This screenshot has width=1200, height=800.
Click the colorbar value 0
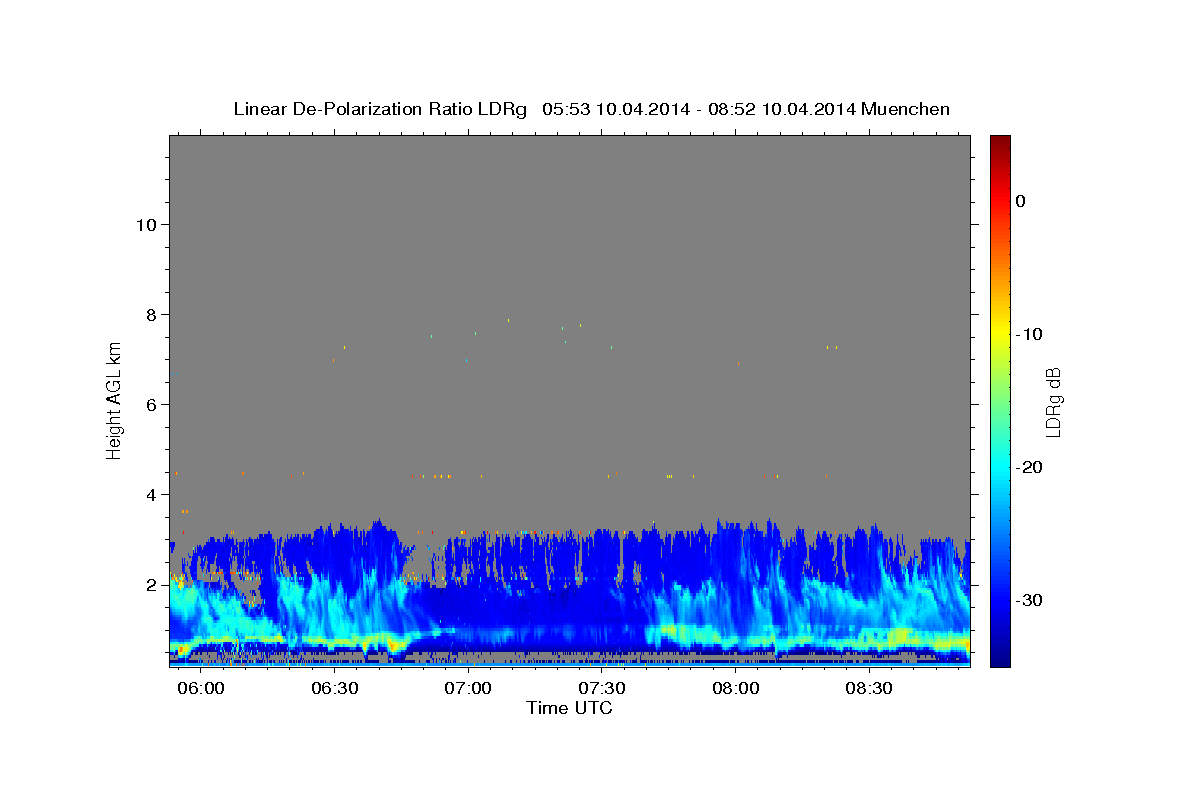tap(1021, 201)
